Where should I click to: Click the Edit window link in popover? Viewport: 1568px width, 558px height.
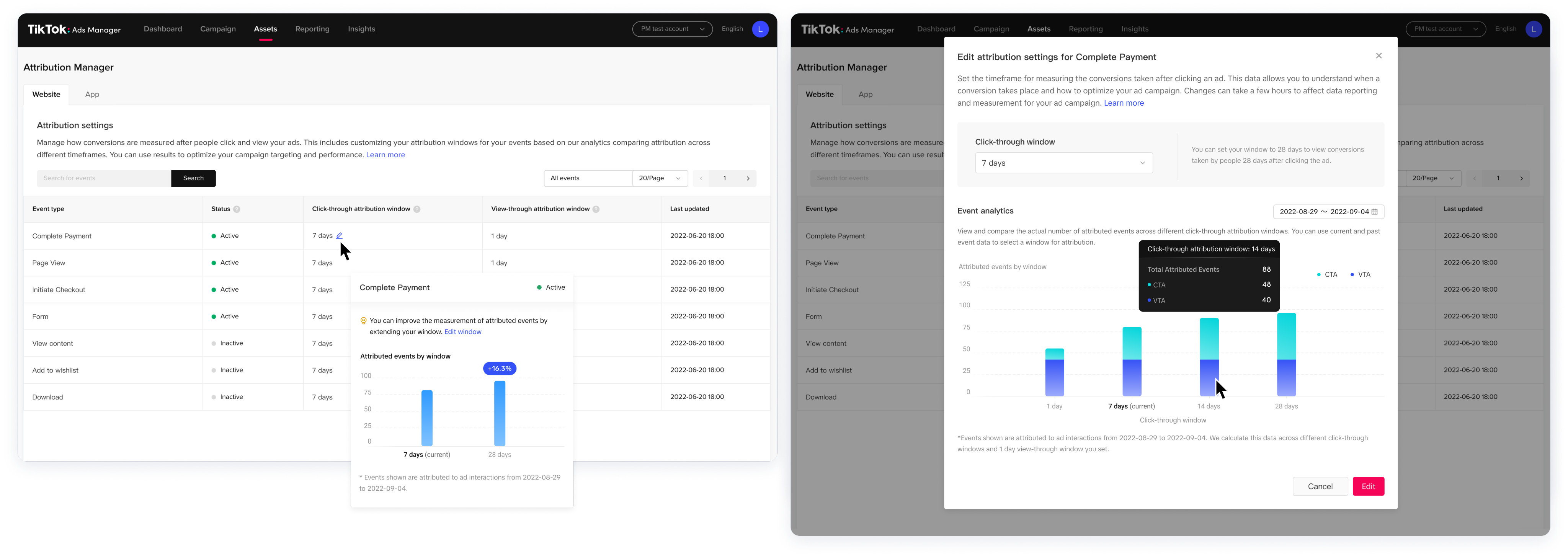coord(462,332)
